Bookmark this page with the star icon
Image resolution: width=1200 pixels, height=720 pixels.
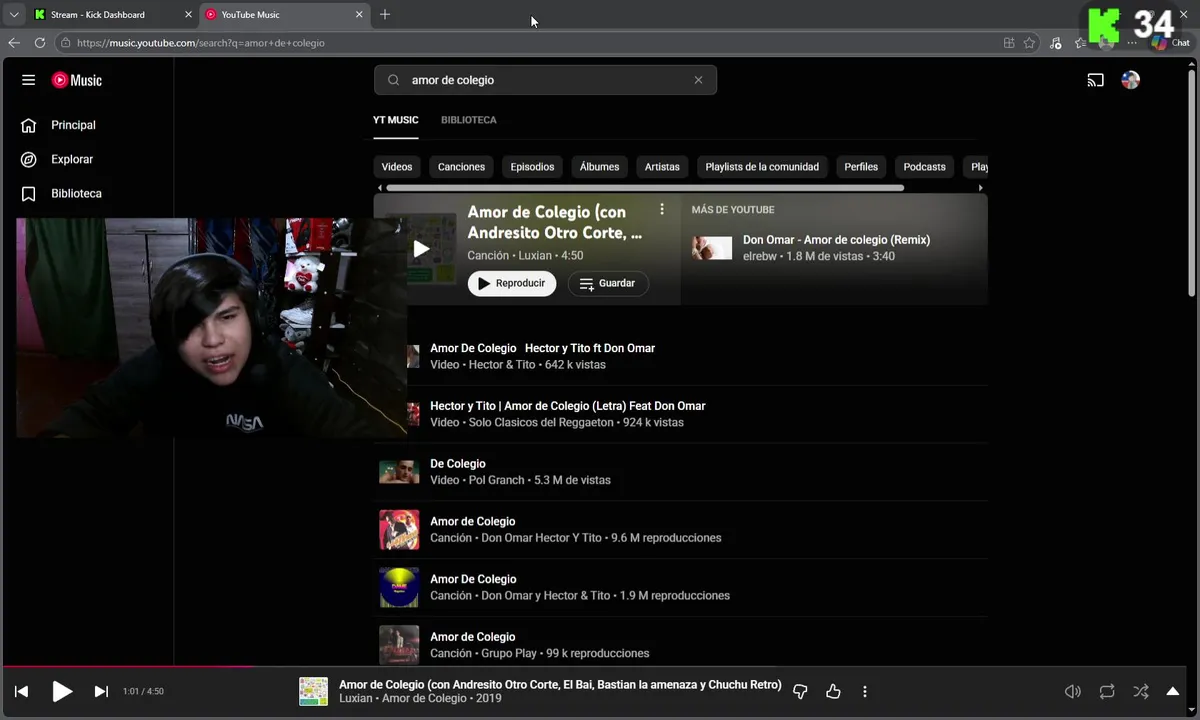[x=1029, y=43]
